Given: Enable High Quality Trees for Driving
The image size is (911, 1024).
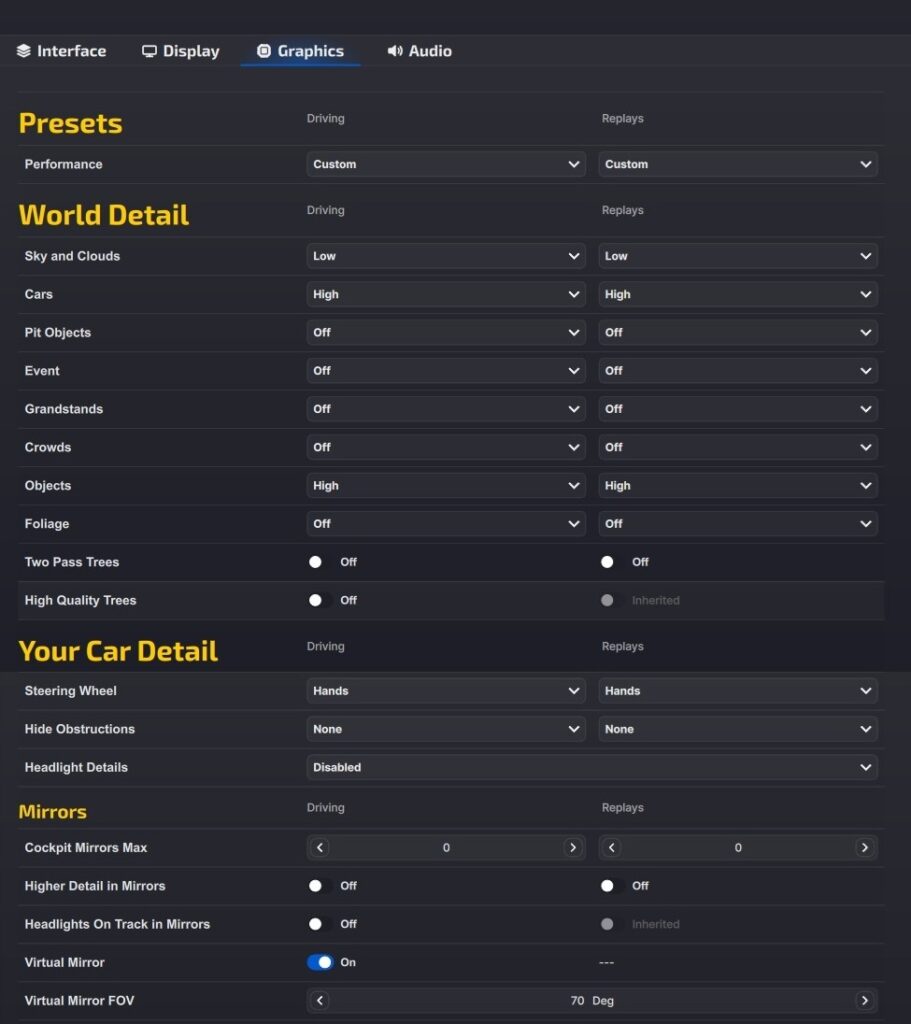Looking at the screenshot, I should point(320,600).
